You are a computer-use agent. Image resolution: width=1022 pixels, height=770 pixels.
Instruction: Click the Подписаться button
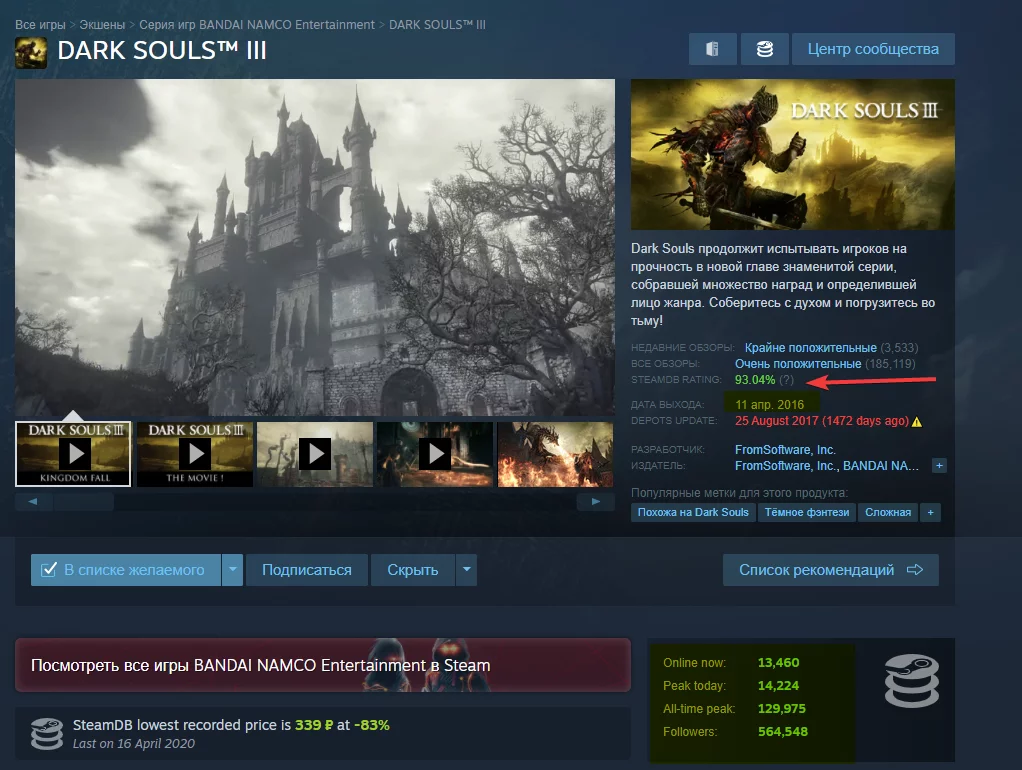307,570
